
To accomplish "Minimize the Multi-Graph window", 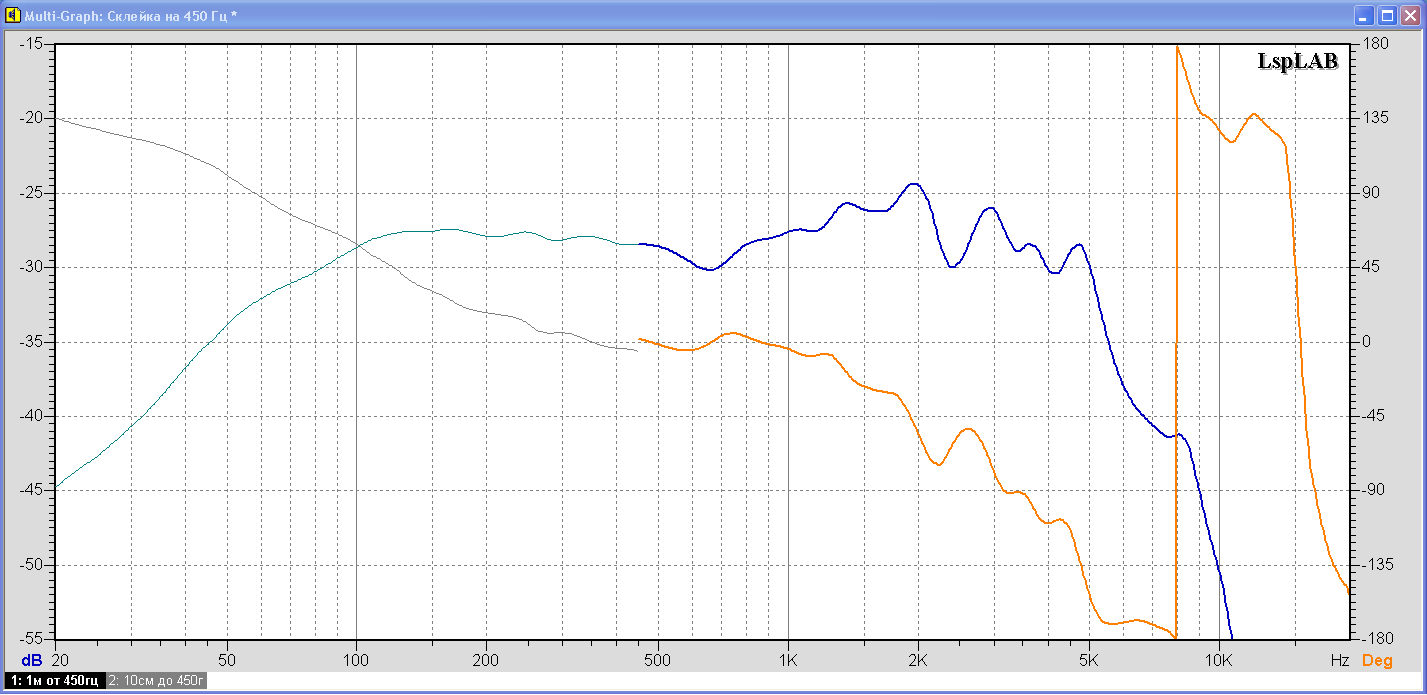I will pyautogui.click(x=1364, y=15).
